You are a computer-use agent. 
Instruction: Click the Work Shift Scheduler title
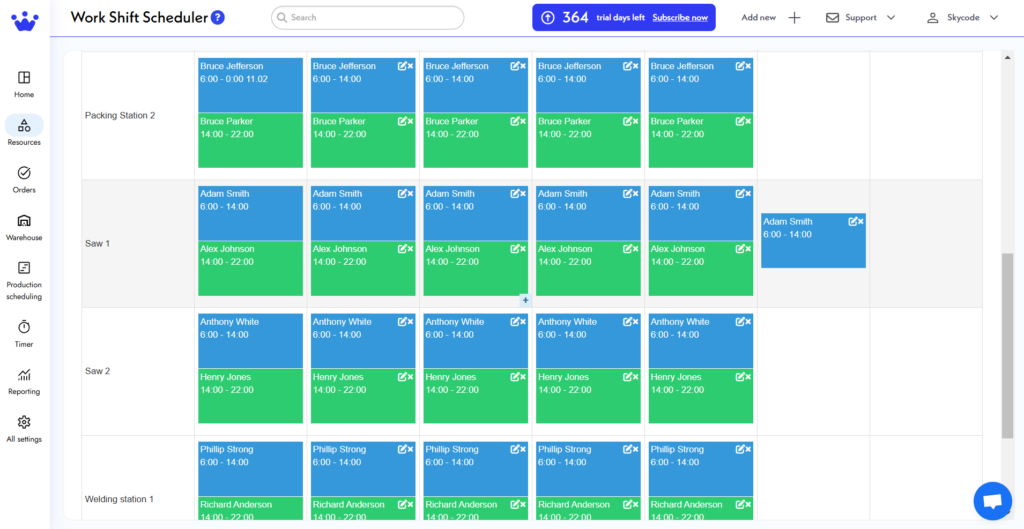click(x=139, y=18)
